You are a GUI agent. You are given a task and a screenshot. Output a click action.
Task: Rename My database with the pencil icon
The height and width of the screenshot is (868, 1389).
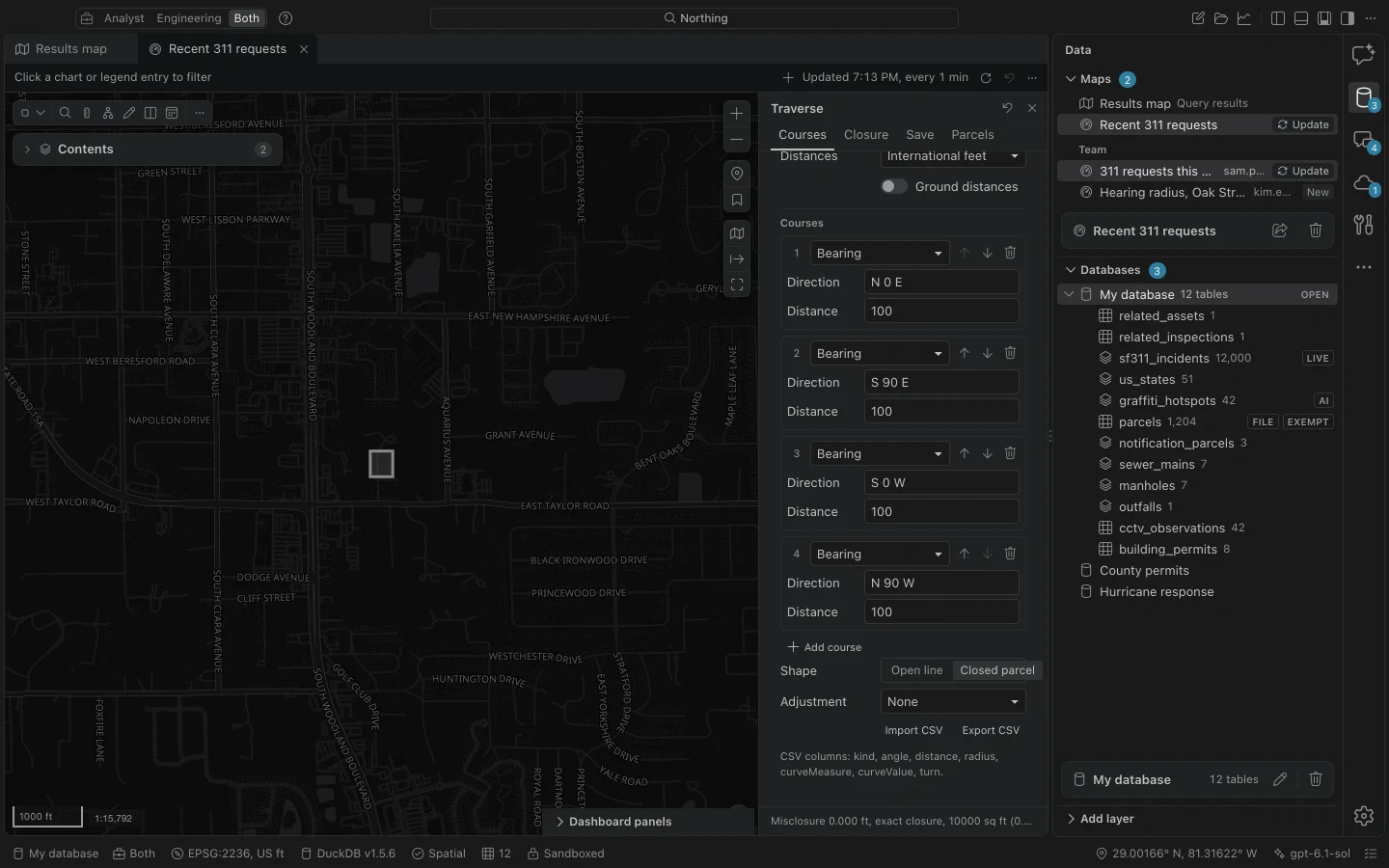coord(1280,779)
